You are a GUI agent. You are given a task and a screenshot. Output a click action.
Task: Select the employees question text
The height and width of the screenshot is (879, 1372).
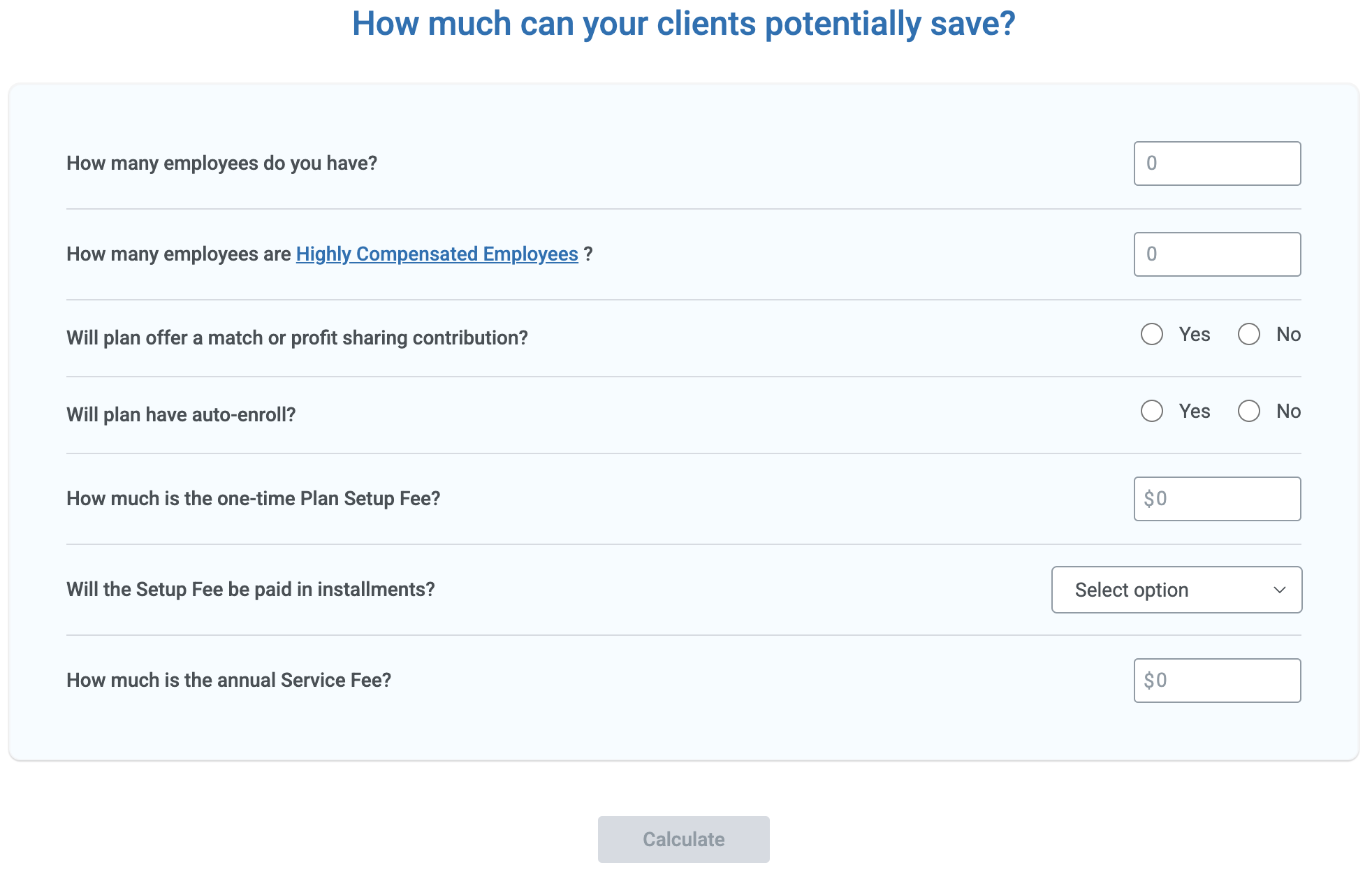(x=222, y=163)
